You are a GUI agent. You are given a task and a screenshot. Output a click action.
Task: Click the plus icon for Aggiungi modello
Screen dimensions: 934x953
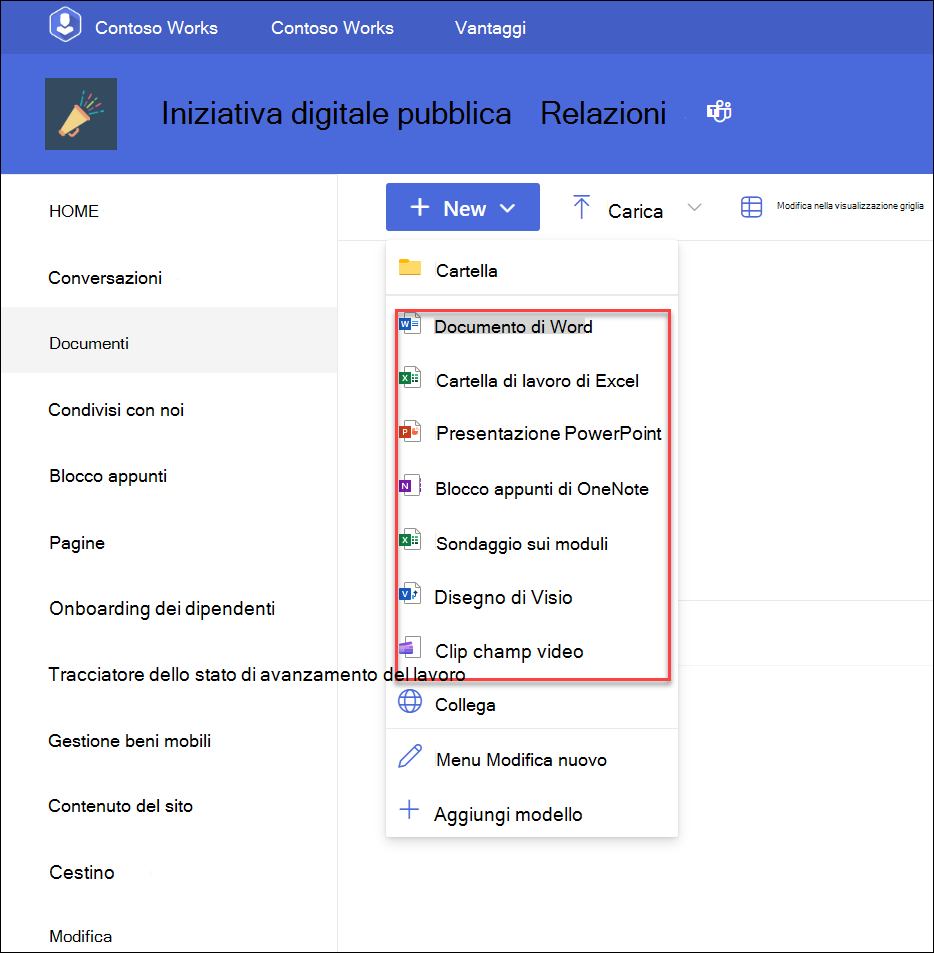point(409,810)
